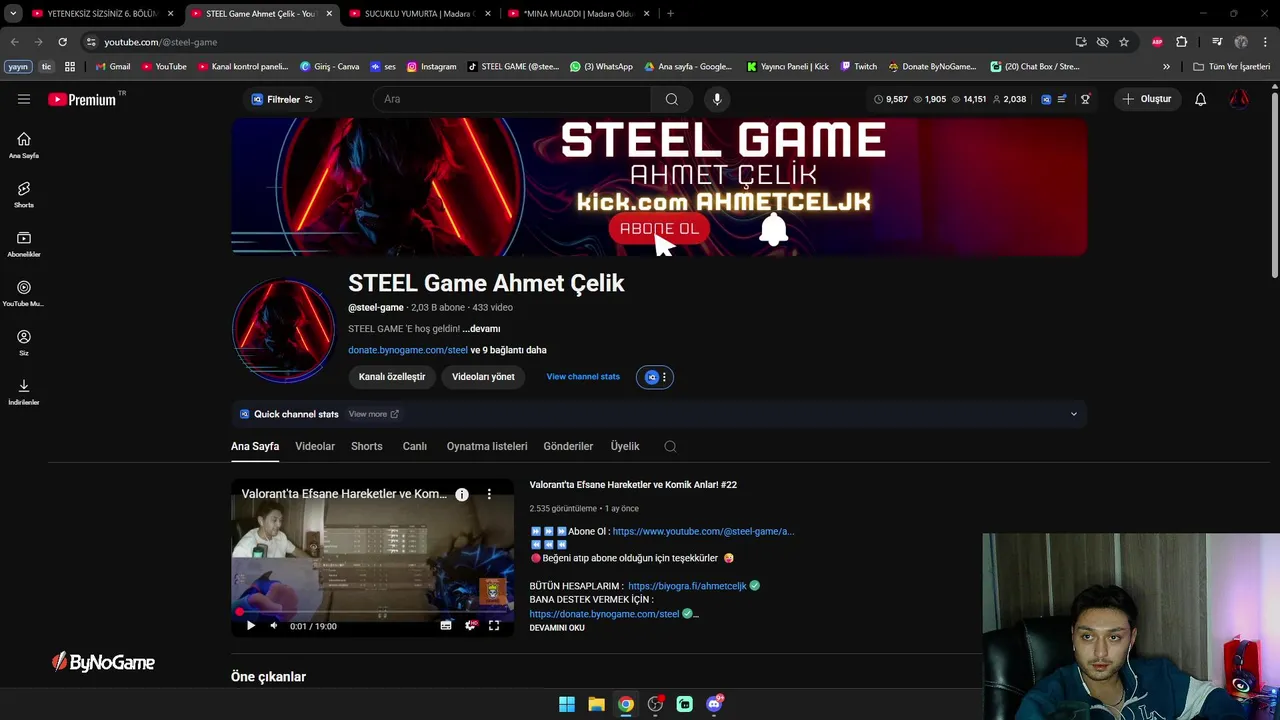Open Shorts from the left sidebar
Screen dimensions: 1280x720
[24, 194]
